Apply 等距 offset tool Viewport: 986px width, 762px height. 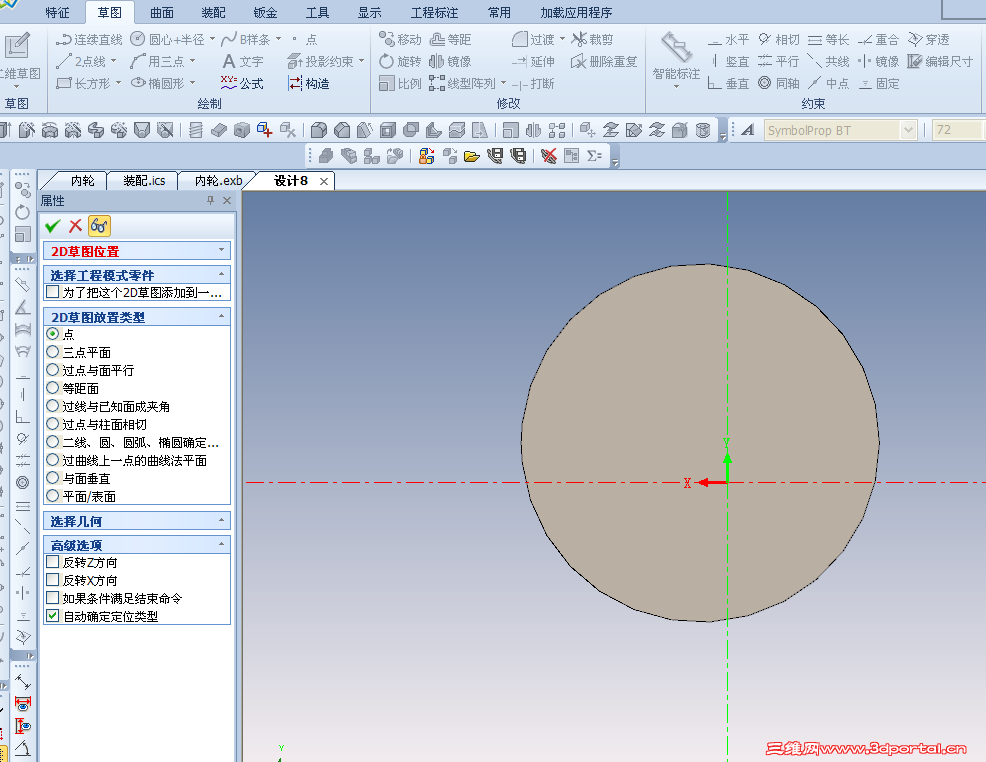tap(450, 40)
